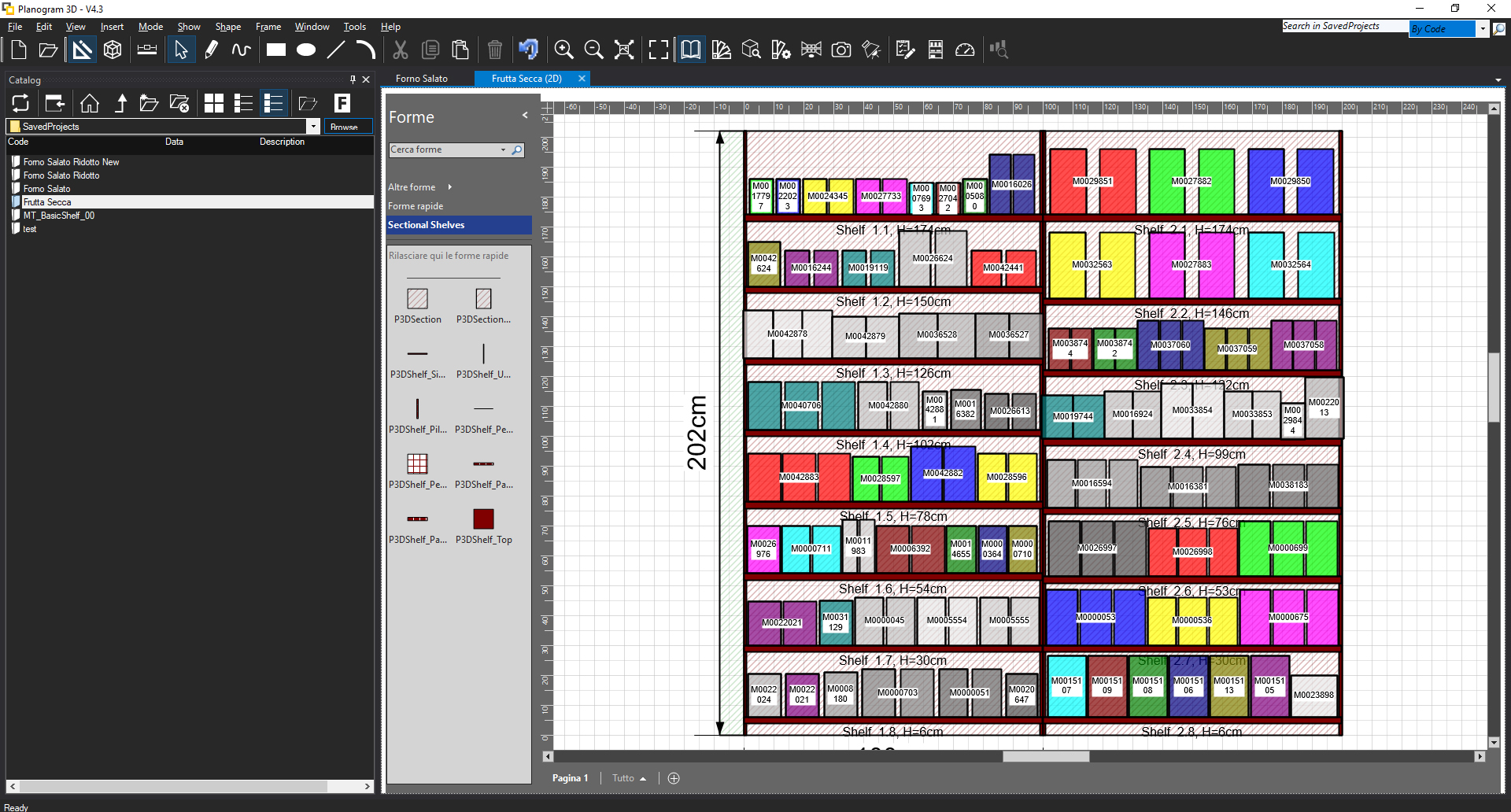This screenshot has height=812, width=1511.
Task: Switch catalog to large icons view
Action: pyautogui.click(x=213, y=103)
